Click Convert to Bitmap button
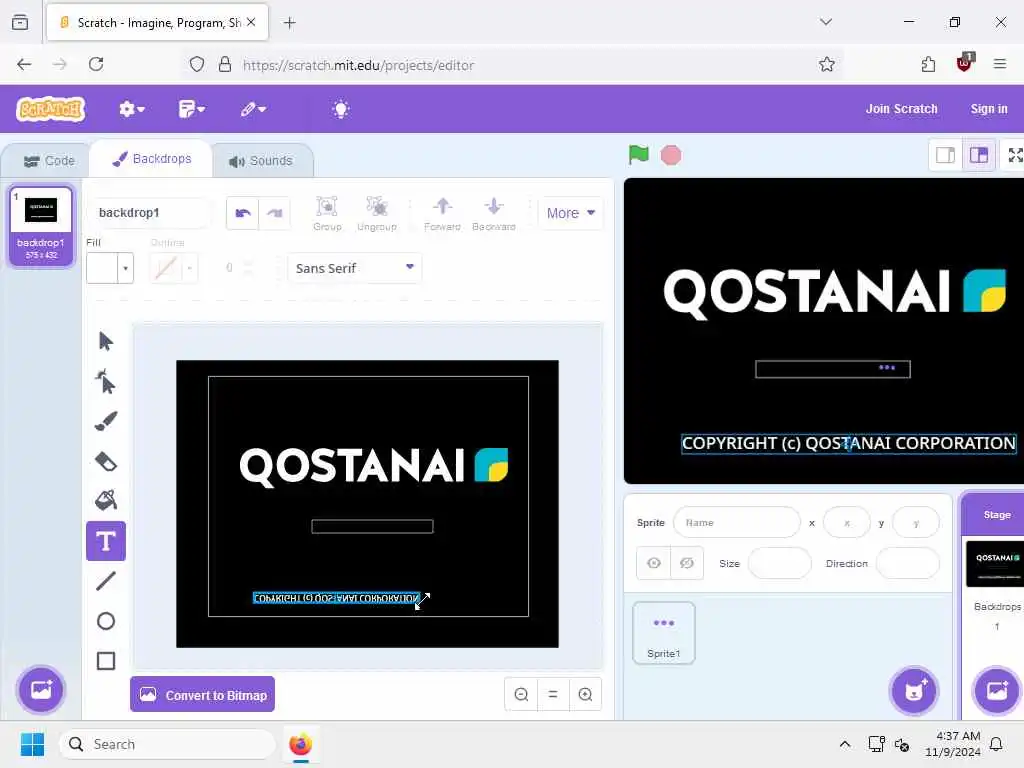1024x768 pixels. [202, 694]
